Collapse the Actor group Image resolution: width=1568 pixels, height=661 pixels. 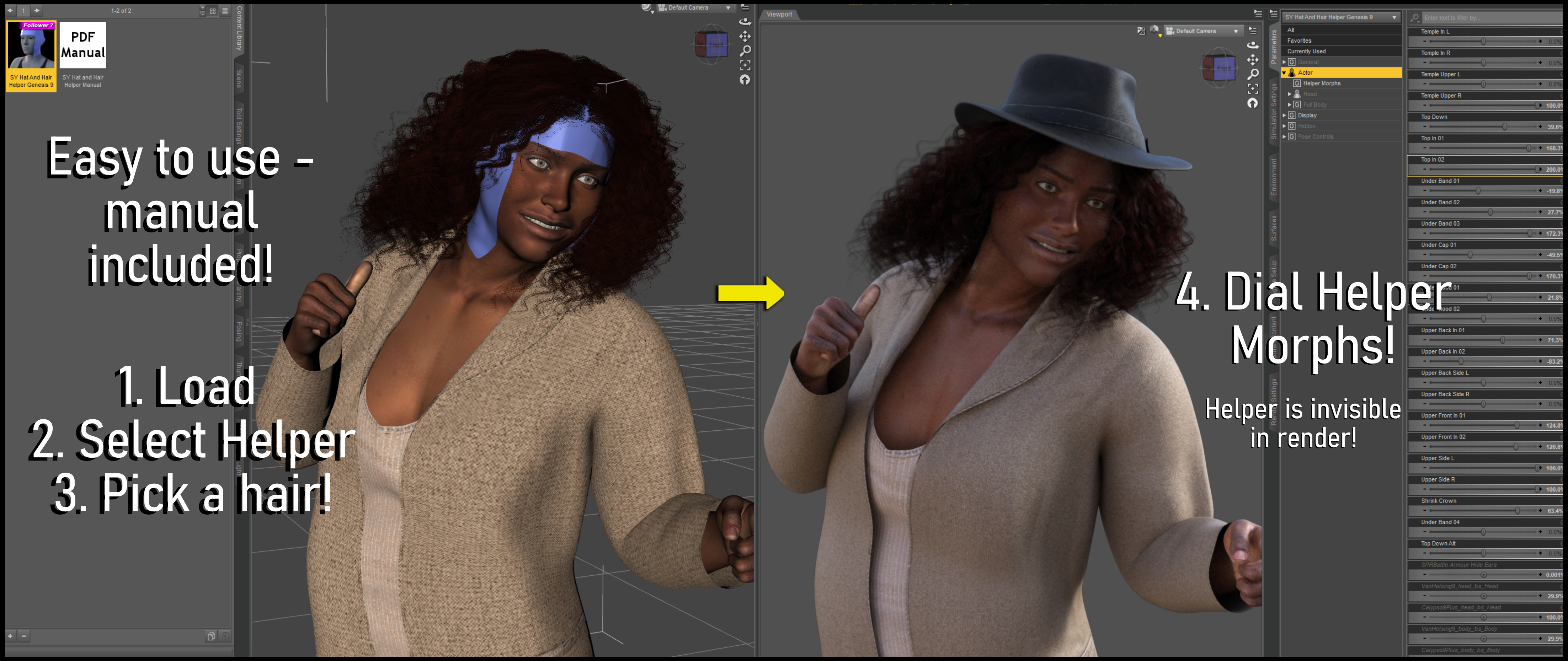pos(1284,72)
